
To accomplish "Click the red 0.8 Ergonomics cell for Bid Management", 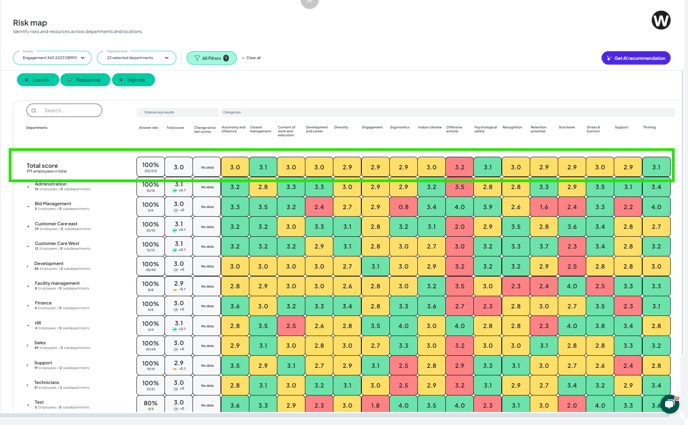I will click(402, 207).
